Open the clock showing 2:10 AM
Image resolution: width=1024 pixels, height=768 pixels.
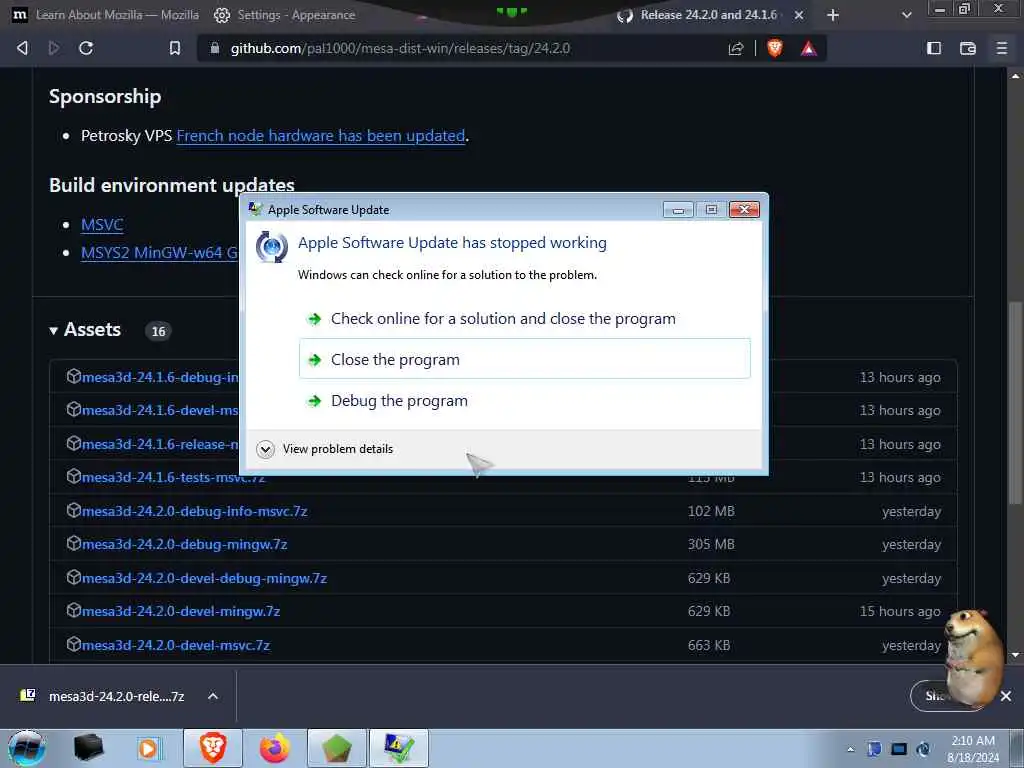click(x=973, y=749)
